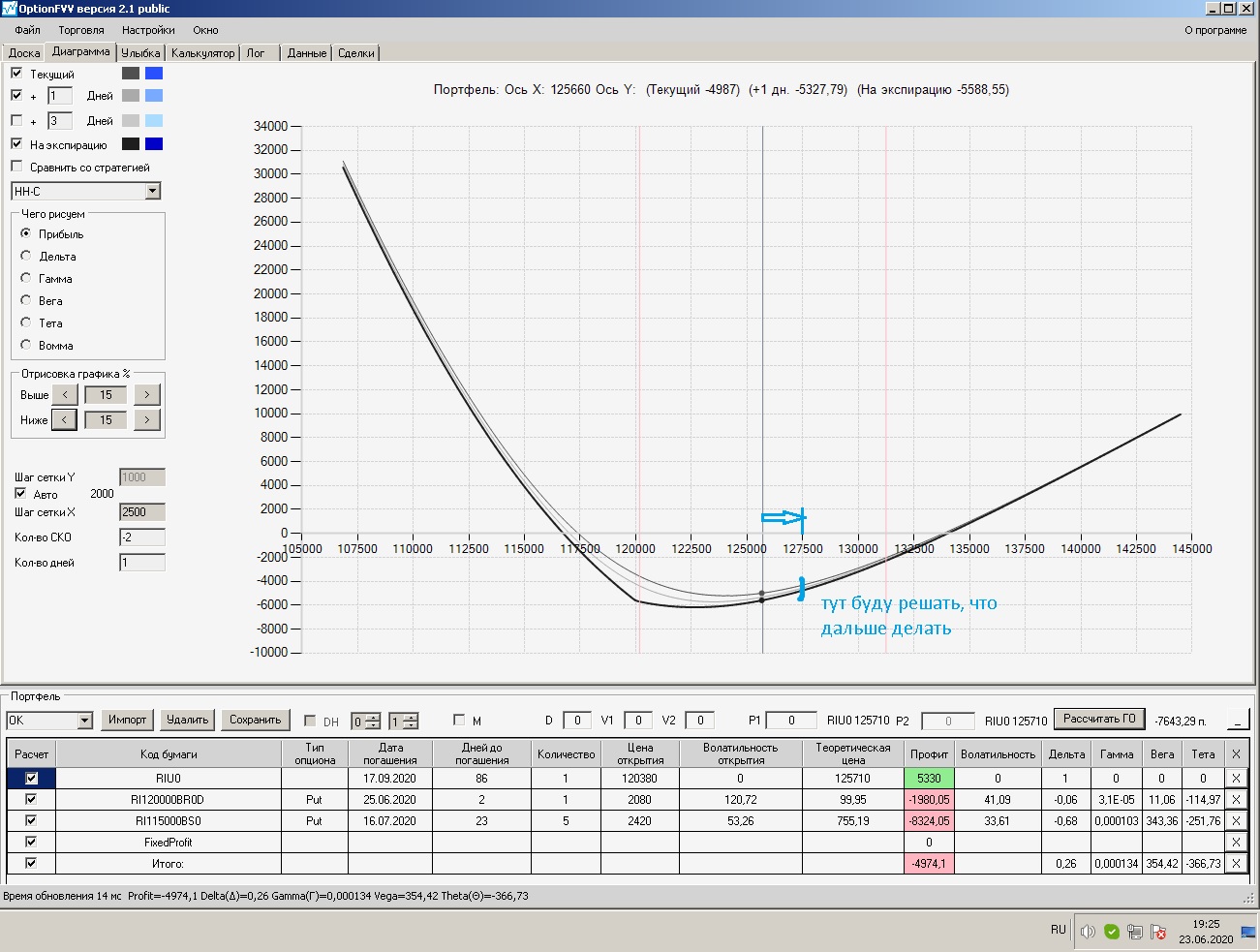Click the 'Рассчитать ГО' button
Viewport: 1260px width, 952px height.
point(1099,719)
